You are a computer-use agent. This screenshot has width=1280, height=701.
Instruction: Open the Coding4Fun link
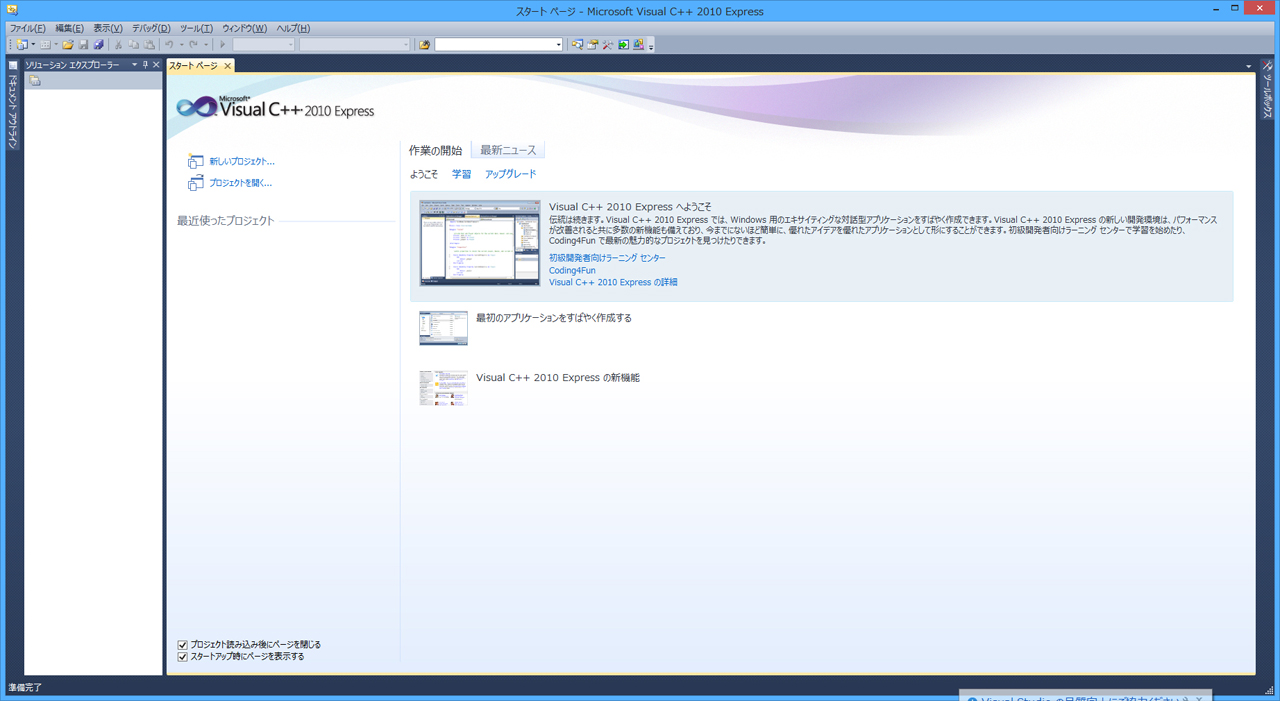[x=572, y=270]
